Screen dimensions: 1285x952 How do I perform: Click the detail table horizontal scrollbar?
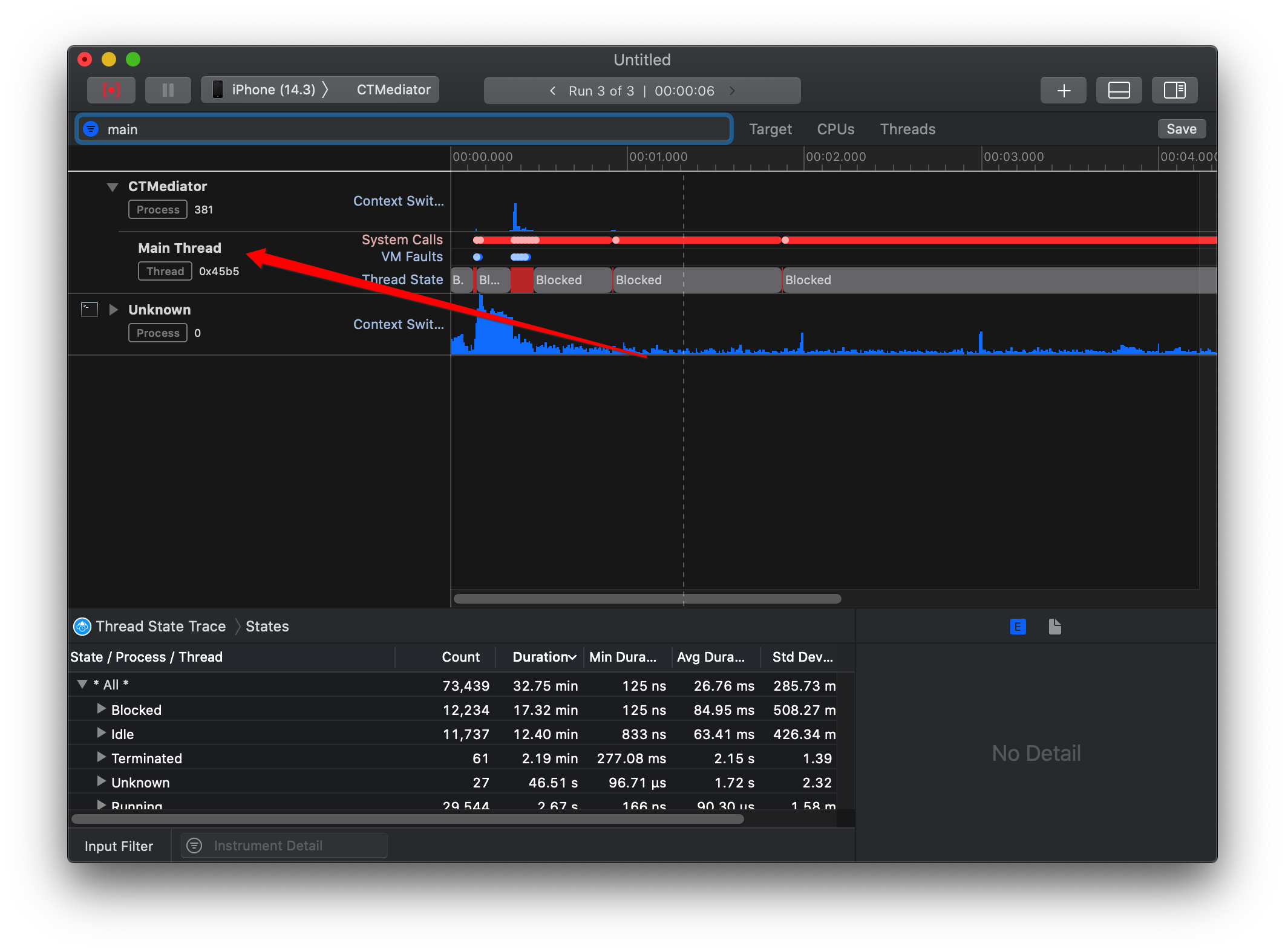pyautogui.click(x=407, y=819)
